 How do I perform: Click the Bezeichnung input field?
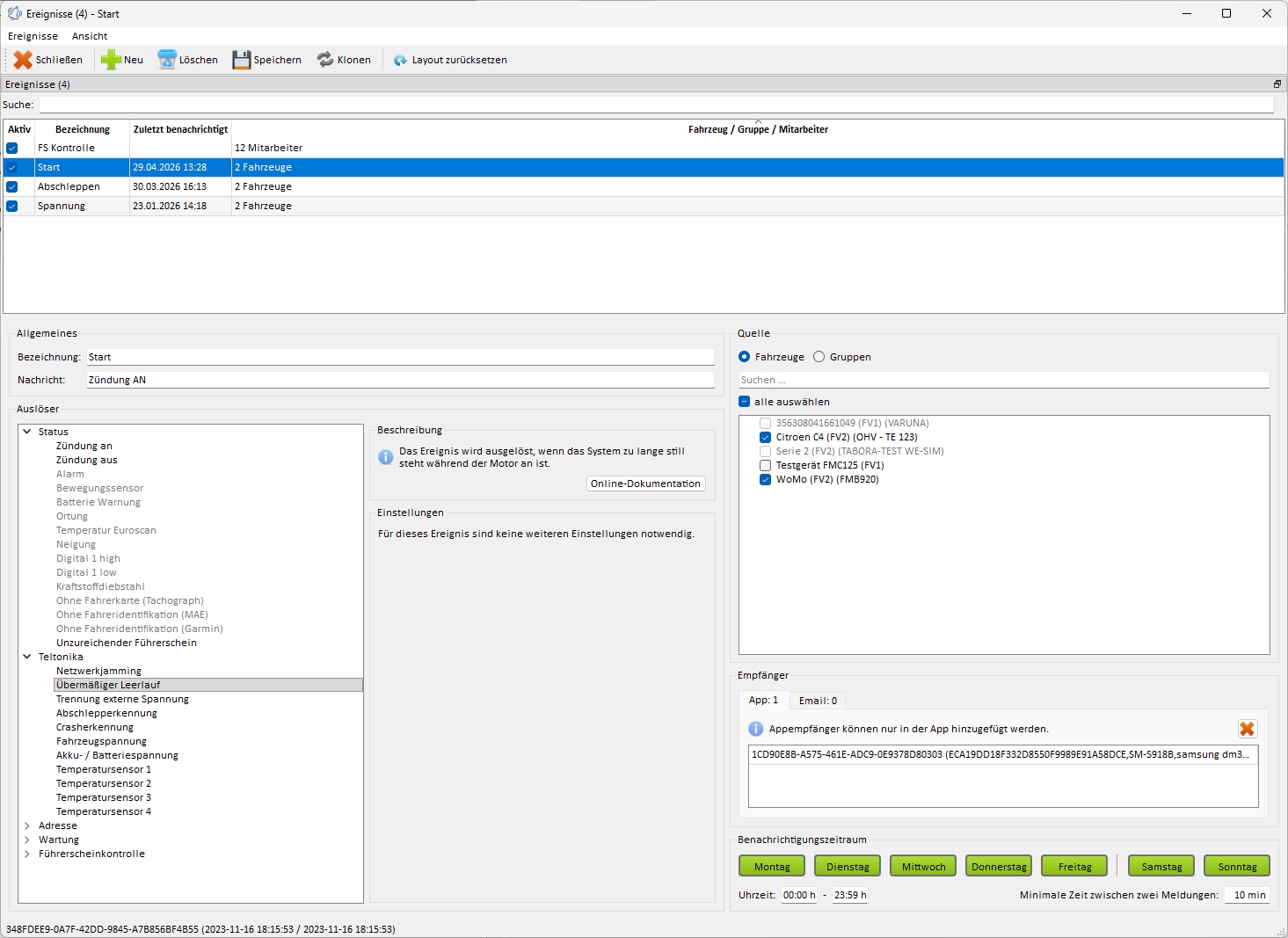pos(401,357)
